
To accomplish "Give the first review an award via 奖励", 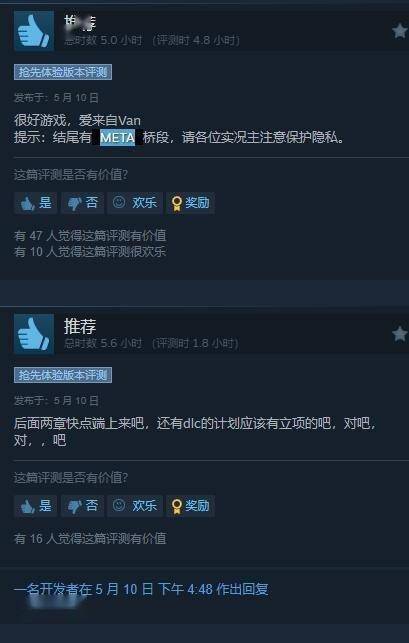I will click(x=190, y=203).
